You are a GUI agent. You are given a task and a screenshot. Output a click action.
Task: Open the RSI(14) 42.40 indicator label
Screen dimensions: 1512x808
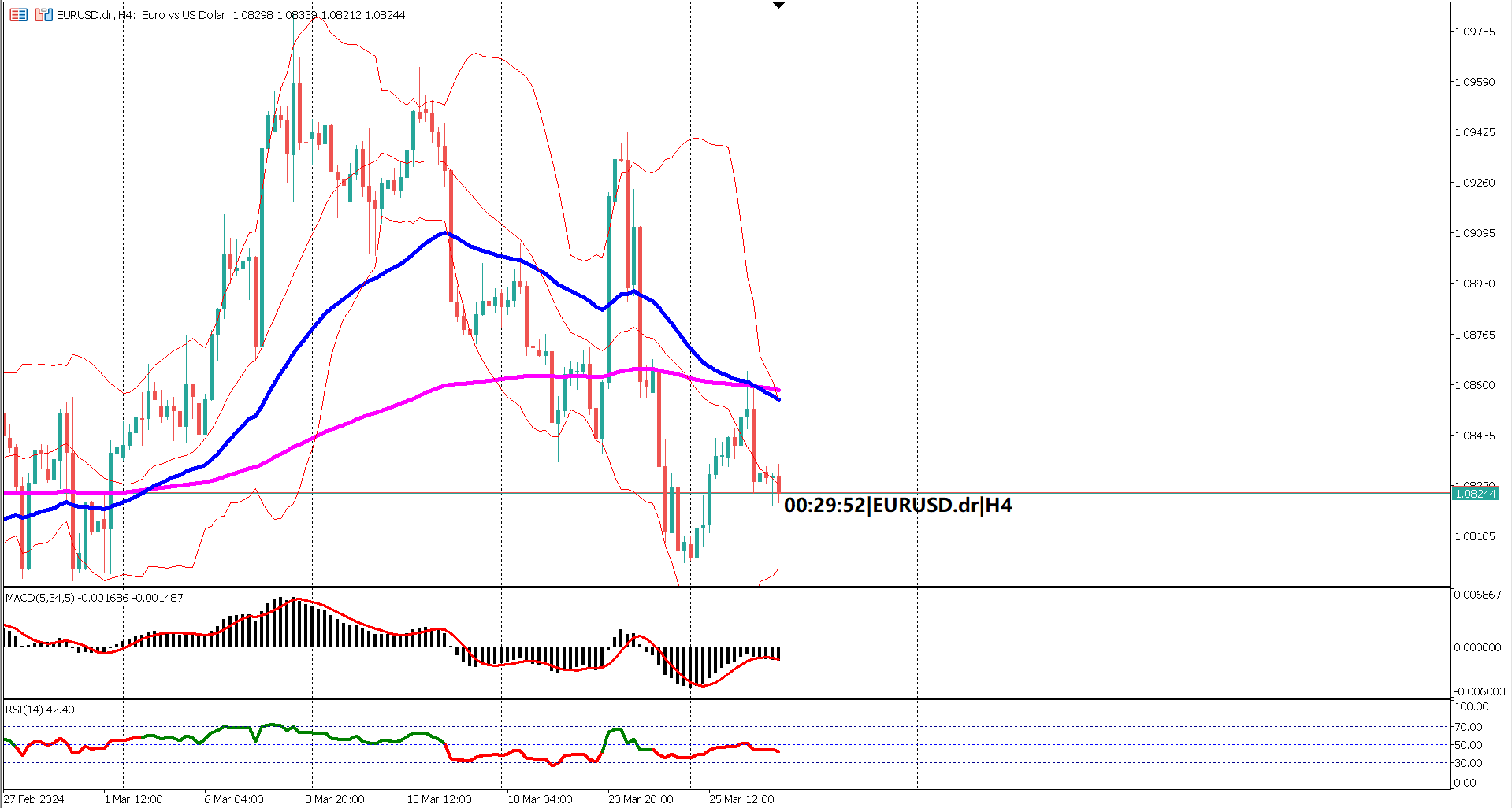coord(38,710)
